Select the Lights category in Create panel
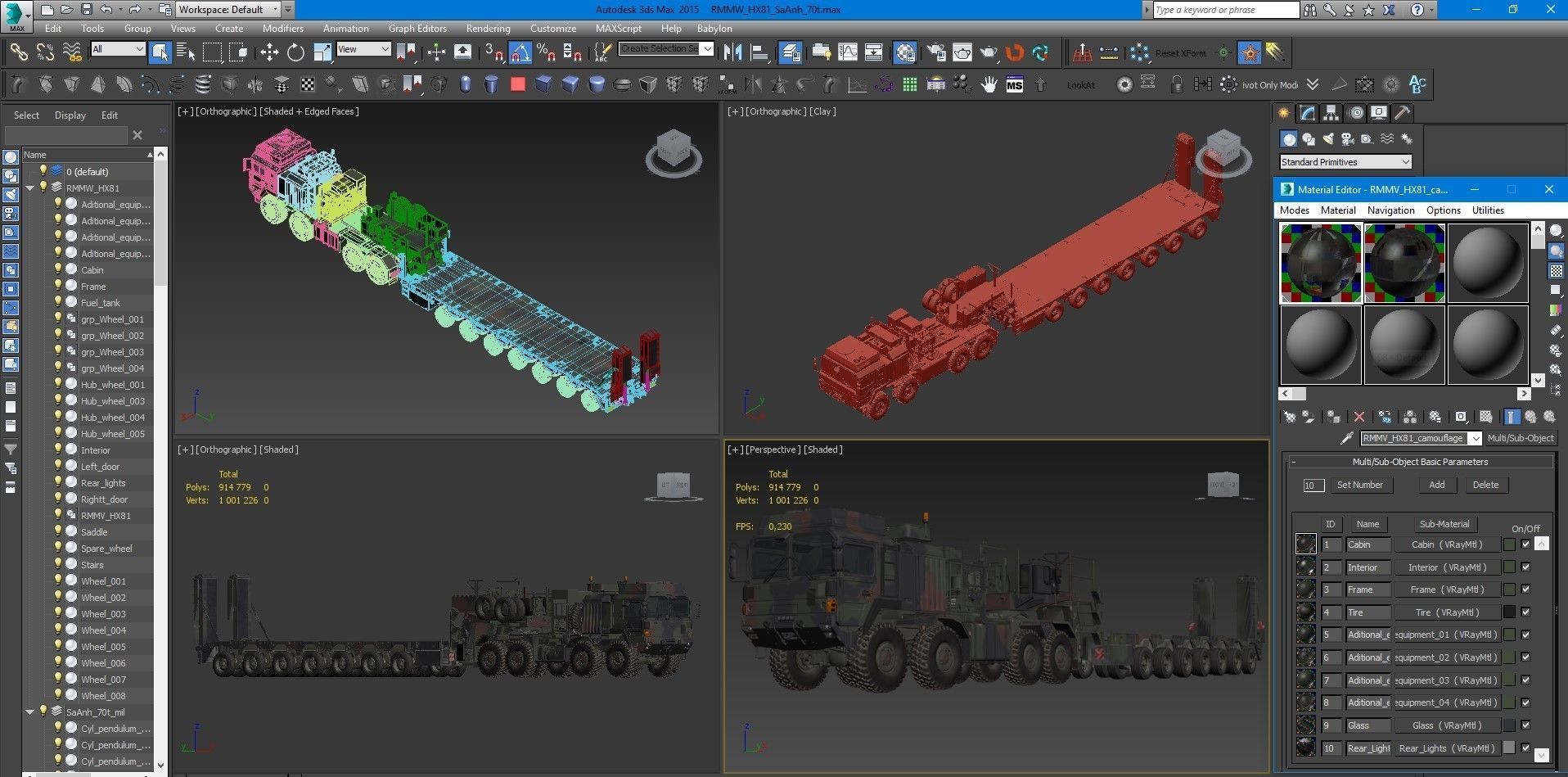1568x777 pixels. pyautogui.click(x=1328, y=139)
